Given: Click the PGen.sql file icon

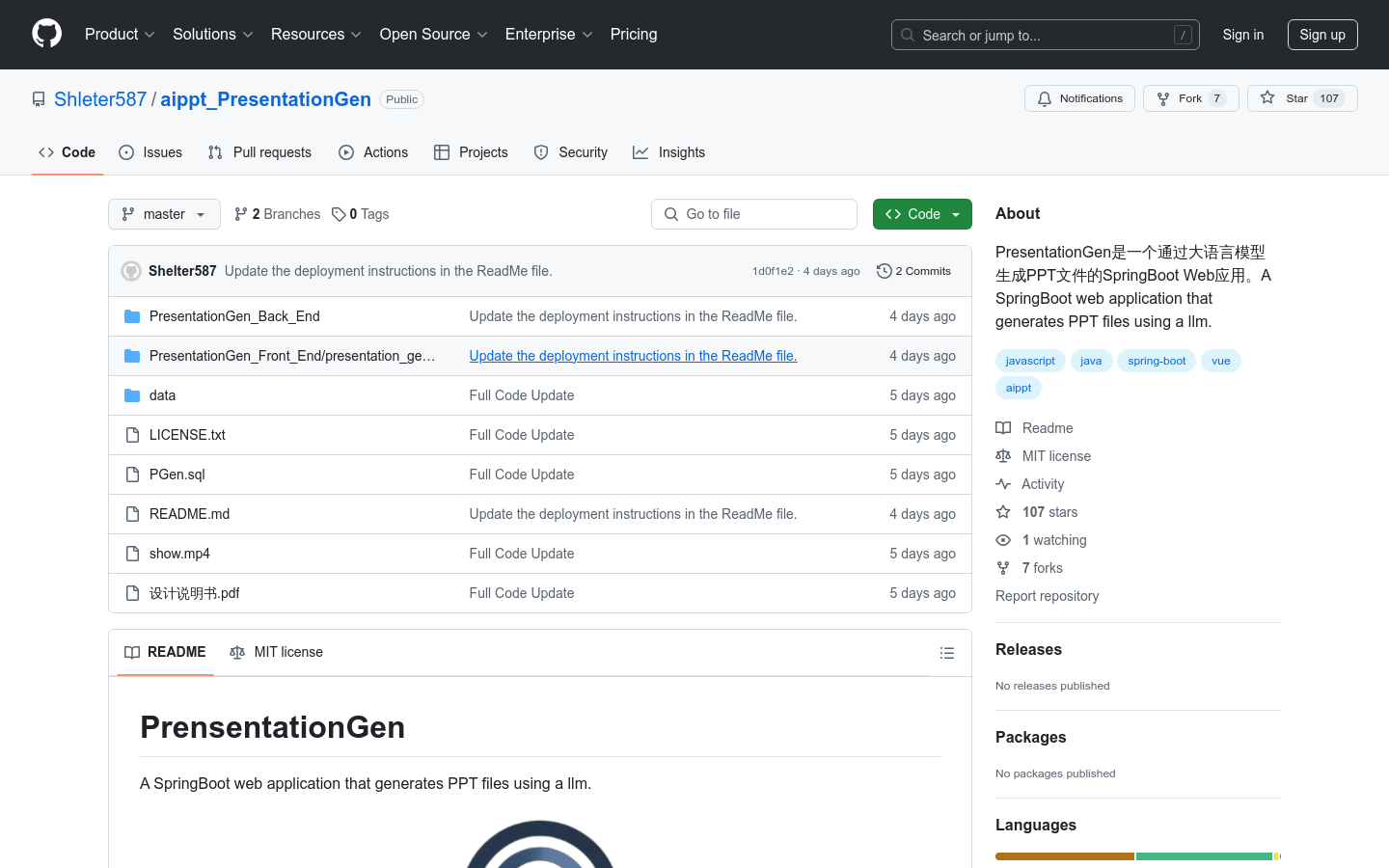Looking at the screenshot, I should [132, 475].
